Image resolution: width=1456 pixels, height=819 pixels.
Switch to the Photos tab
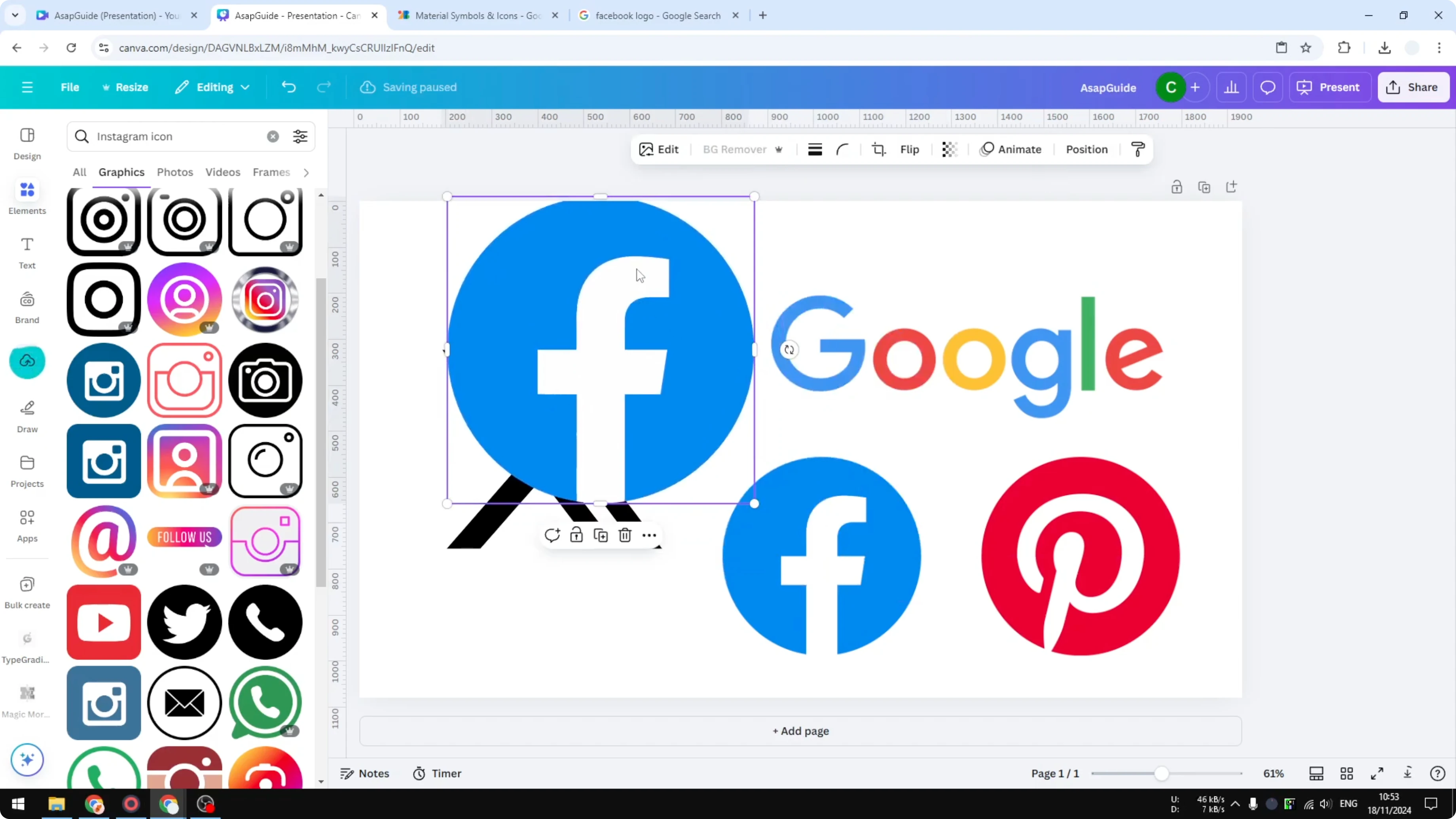(174, 173)
